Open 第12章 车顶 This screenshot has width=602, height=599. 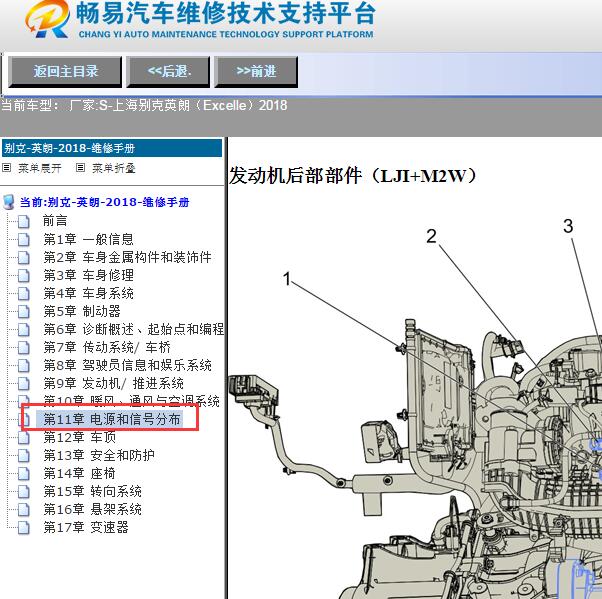pos(79,437)
